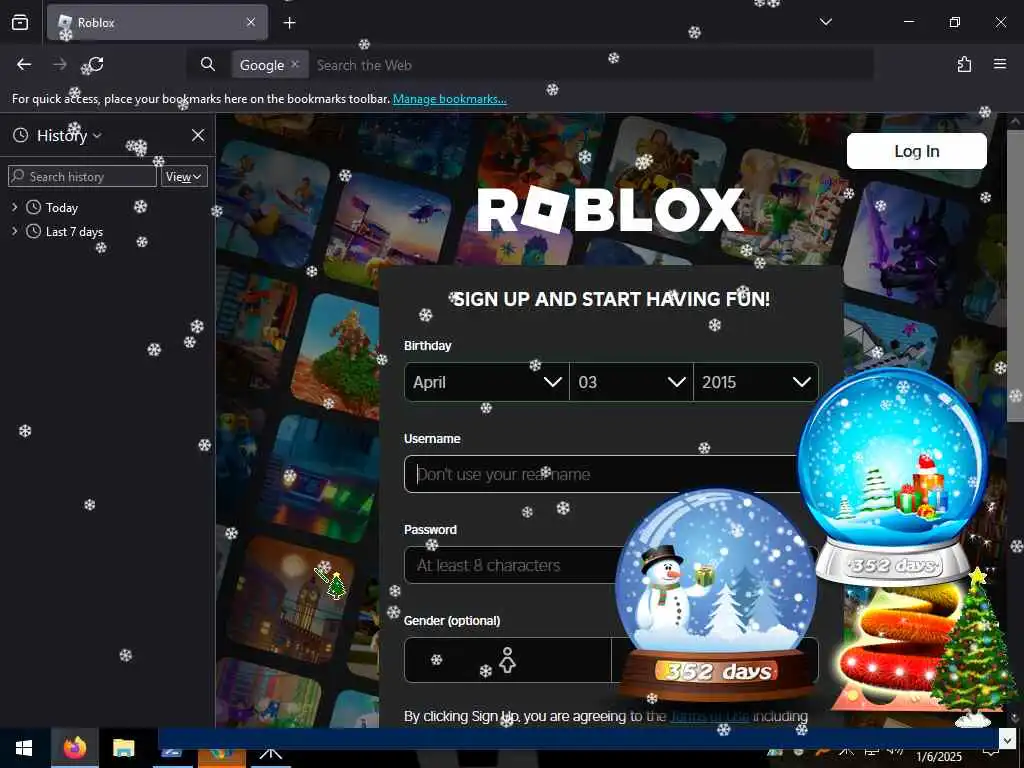
Task: Open the birthday day dropdown showing 03
Action: coord(632,382)
